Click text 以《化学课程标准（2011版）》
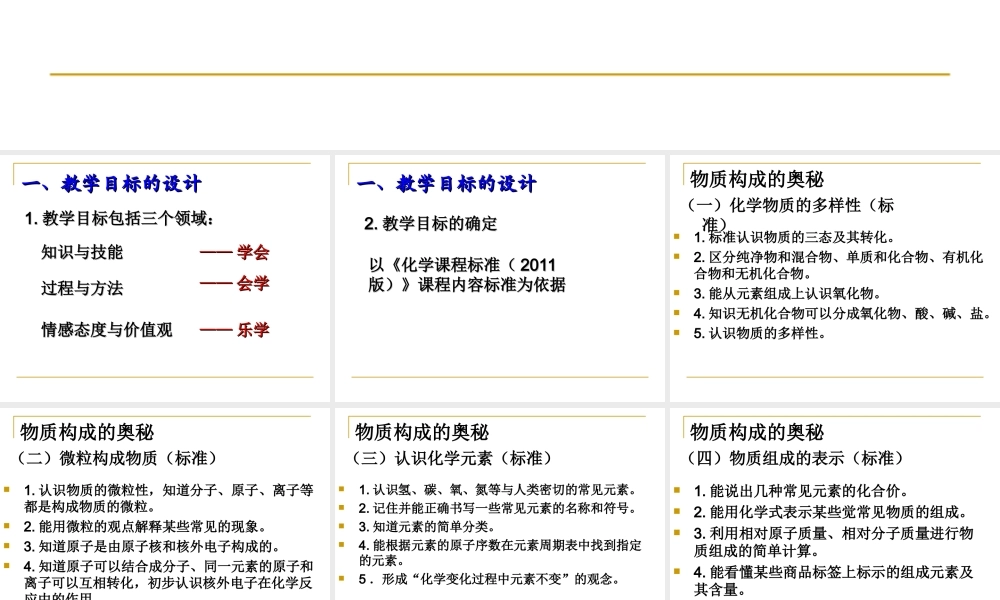Image resolution: width=1000 pixels, height=600 pixels. [x=466, y=275]
